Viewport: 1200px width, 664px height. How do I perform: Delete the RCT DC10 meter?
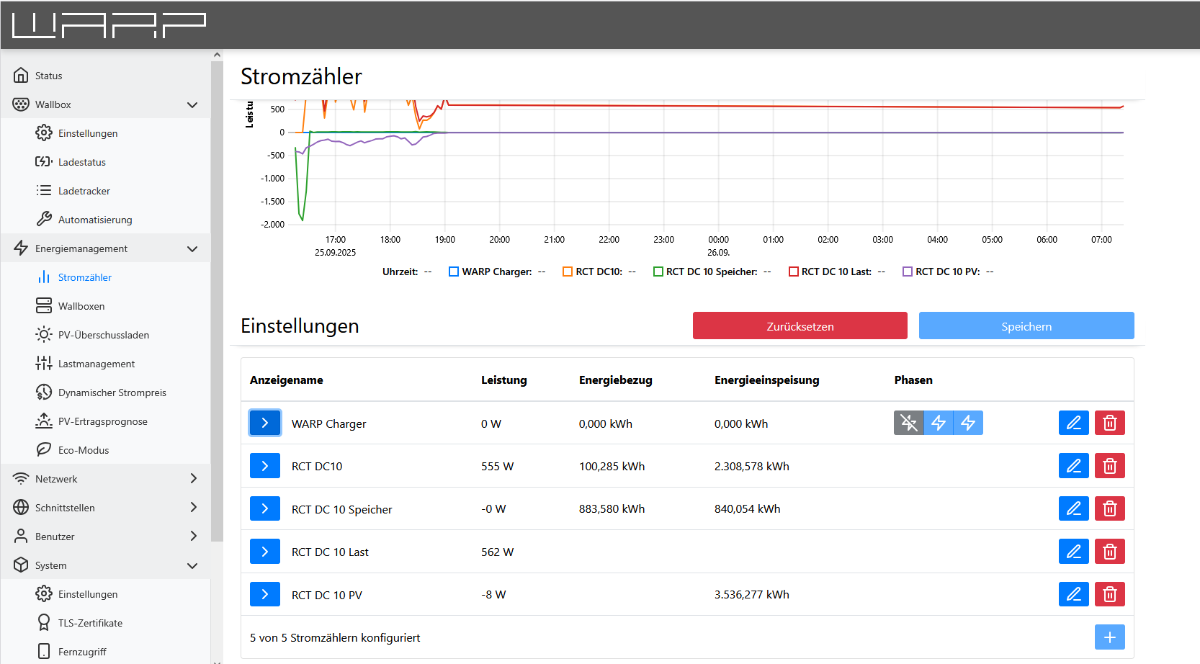[x=1109, y=466]
